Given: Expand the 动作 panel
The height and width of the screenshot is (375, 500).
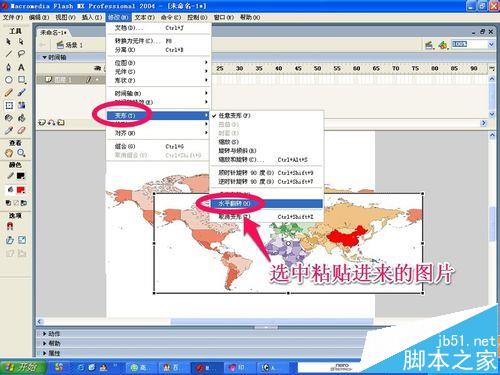Looking at the screenshot, I should 44,334.
